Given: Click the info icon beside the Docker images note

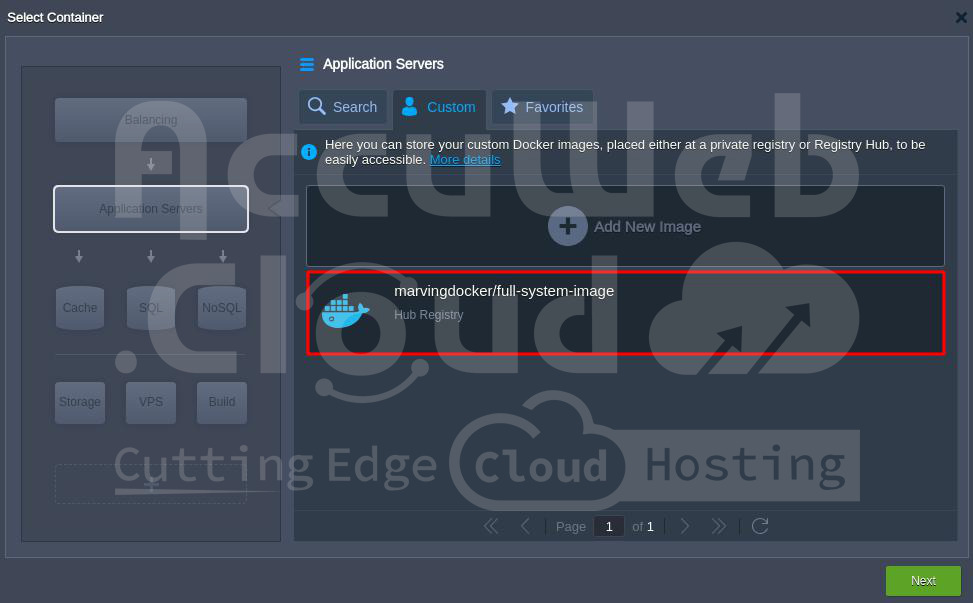Looking at the screenshot, I should click(x=309, y=152).
